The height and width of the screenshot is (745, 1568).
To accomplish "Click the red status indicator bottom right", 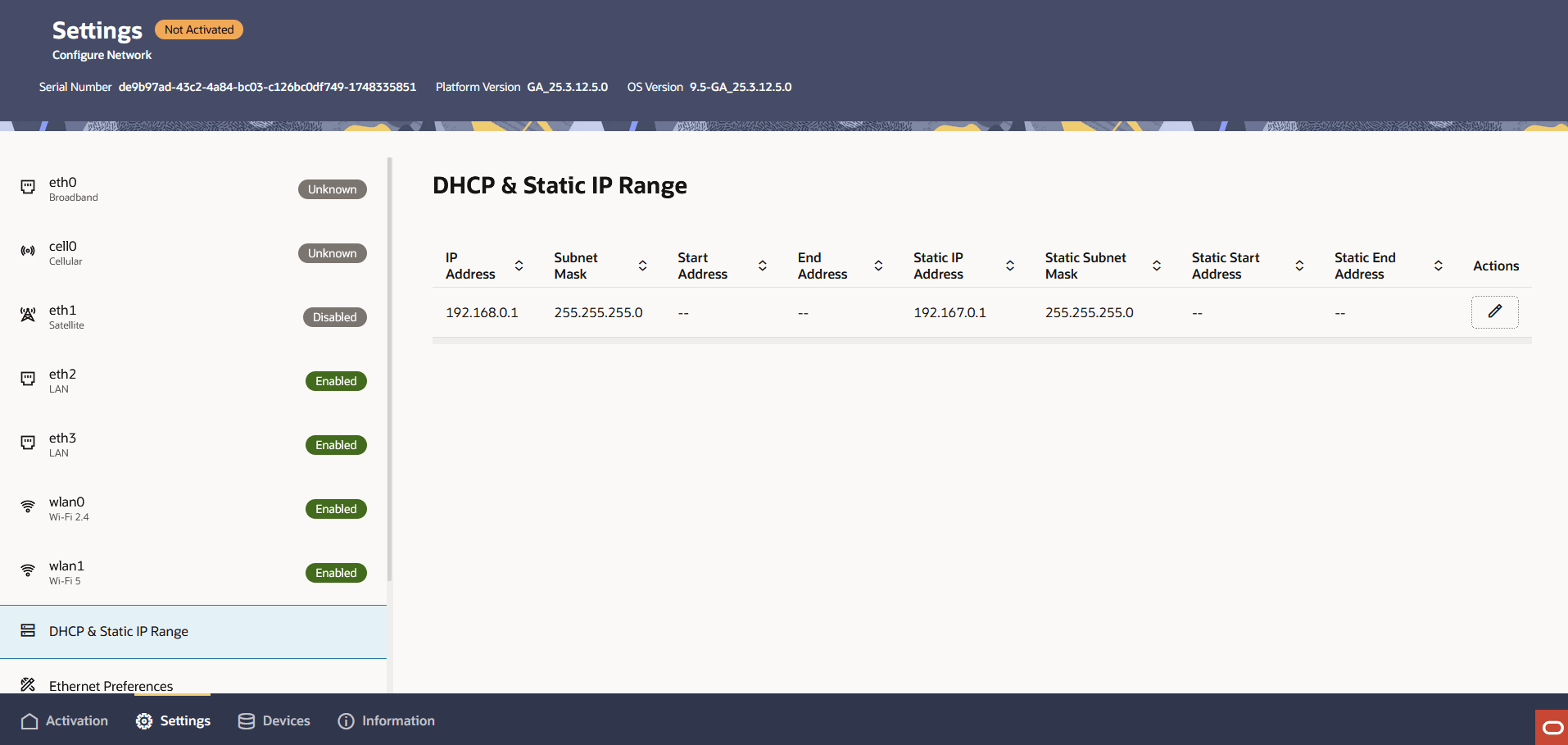I will click(1551, 726).
